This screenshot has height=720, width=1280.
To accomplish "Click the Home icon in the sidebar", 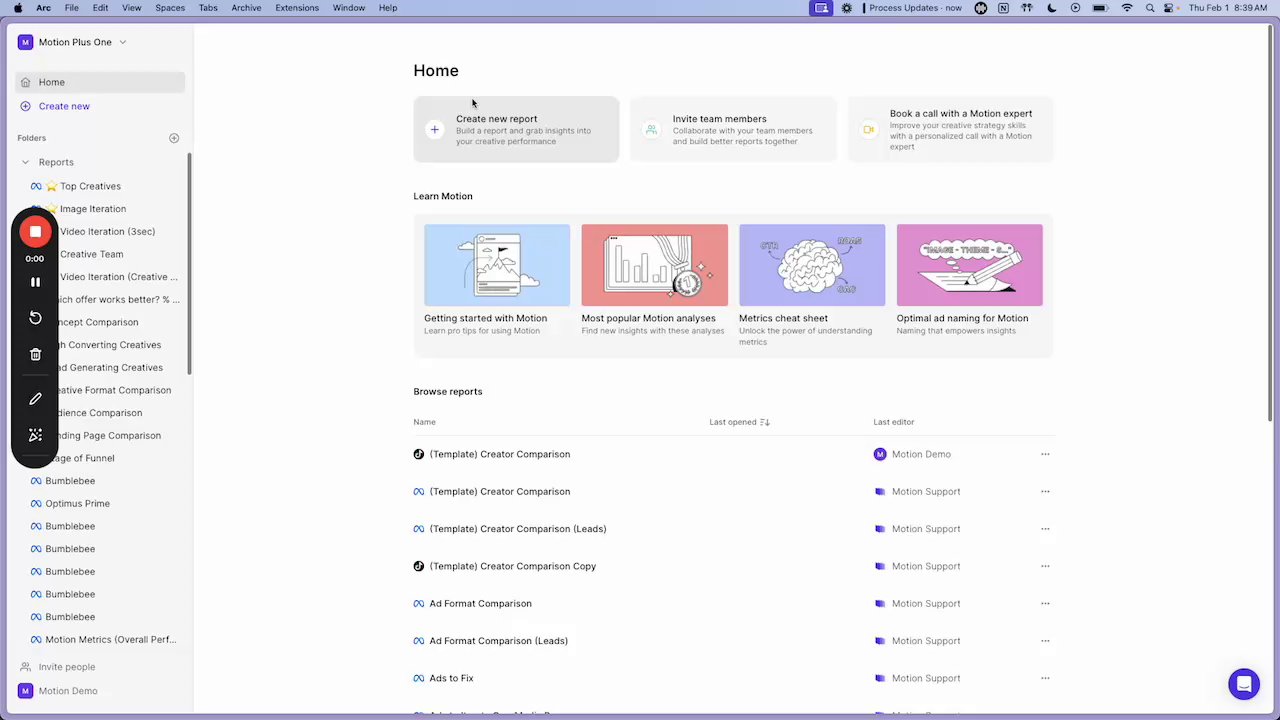I will coord(26,82).
